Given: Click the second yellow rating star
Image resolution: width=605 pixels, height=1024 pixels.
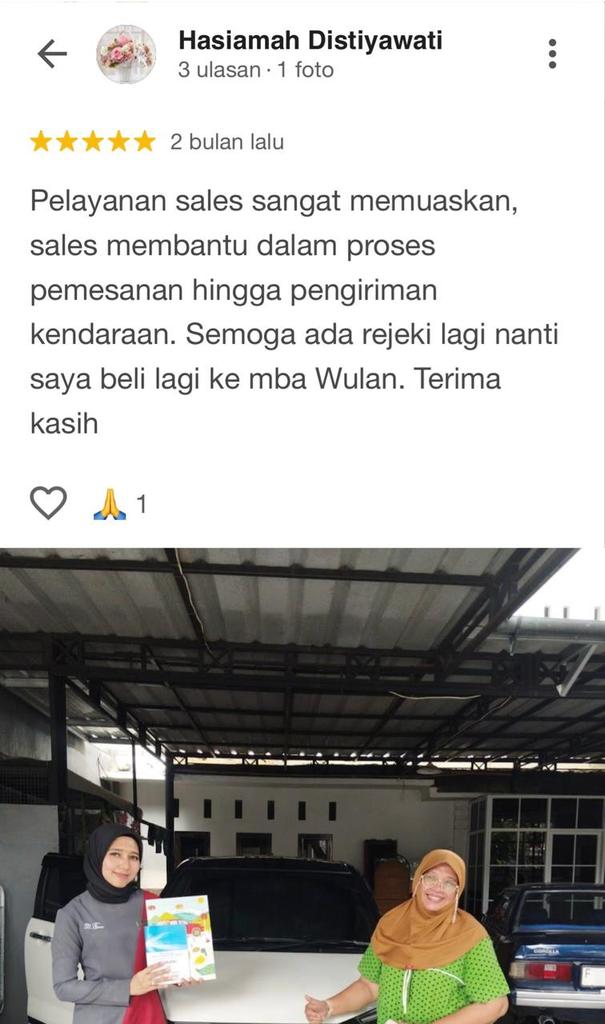Looking at the screenshot, I should pyautogui.click(x=67, y=141).
